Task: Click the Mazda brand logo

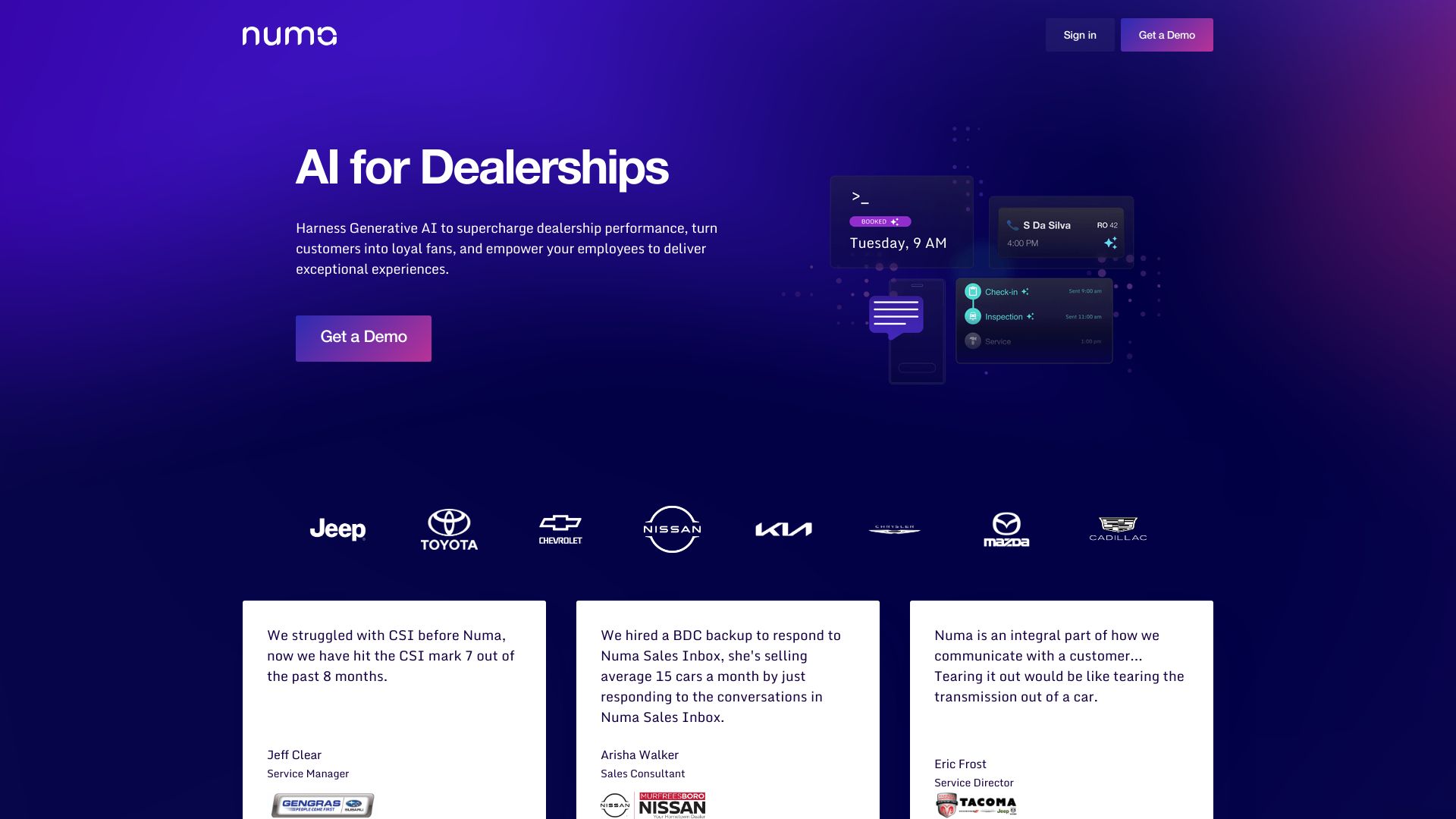Action: (1006, 528)
